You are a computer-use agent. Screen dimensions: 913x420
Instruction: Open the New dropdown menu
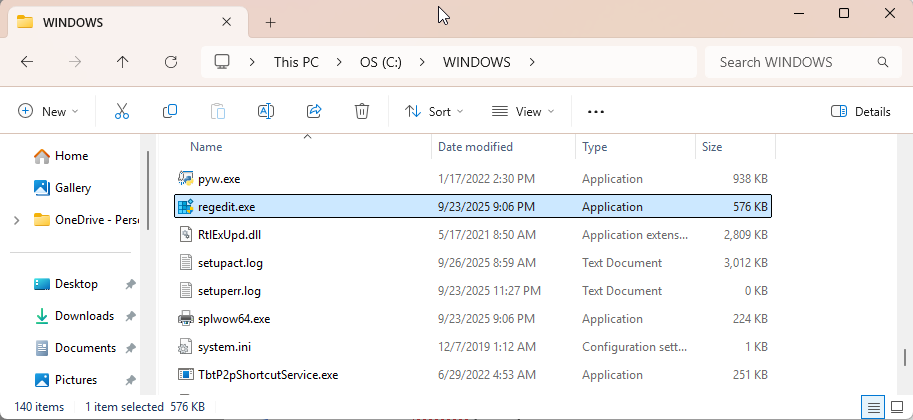point(48,111)
